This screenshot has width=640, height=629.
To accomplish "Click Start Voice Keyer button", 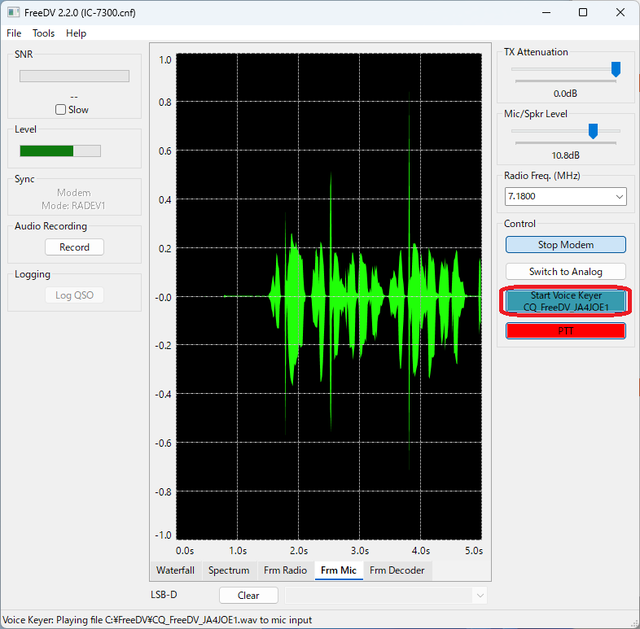I will click(x=565, y=301).
